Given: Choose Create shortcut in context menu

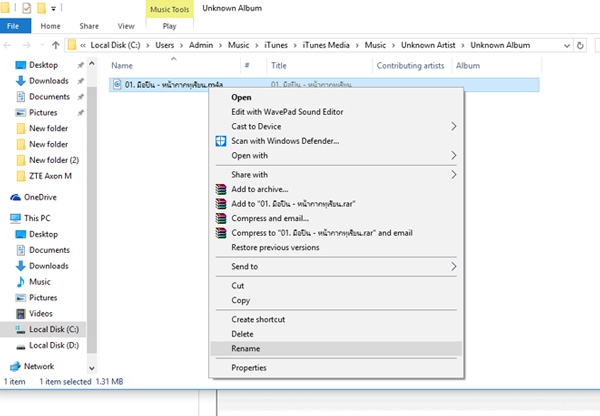Looking at the screenshot, I should (x=336, y=320).
